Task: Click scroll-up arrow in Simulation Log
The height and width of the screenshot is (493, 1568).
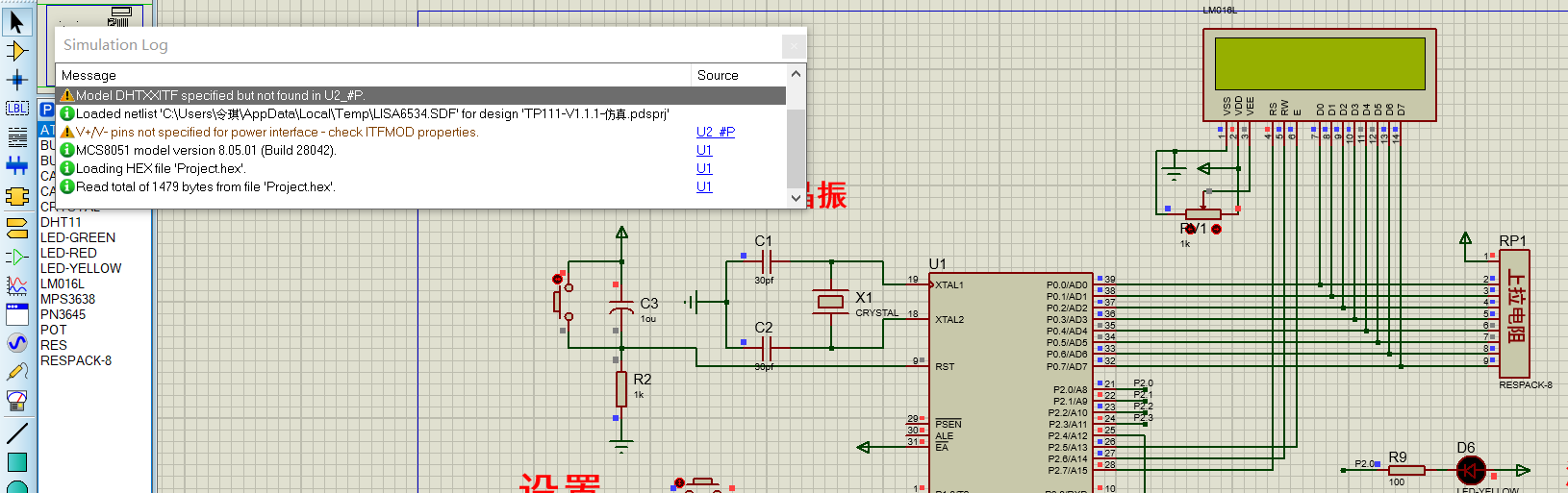Action: (x=796, y=74)
